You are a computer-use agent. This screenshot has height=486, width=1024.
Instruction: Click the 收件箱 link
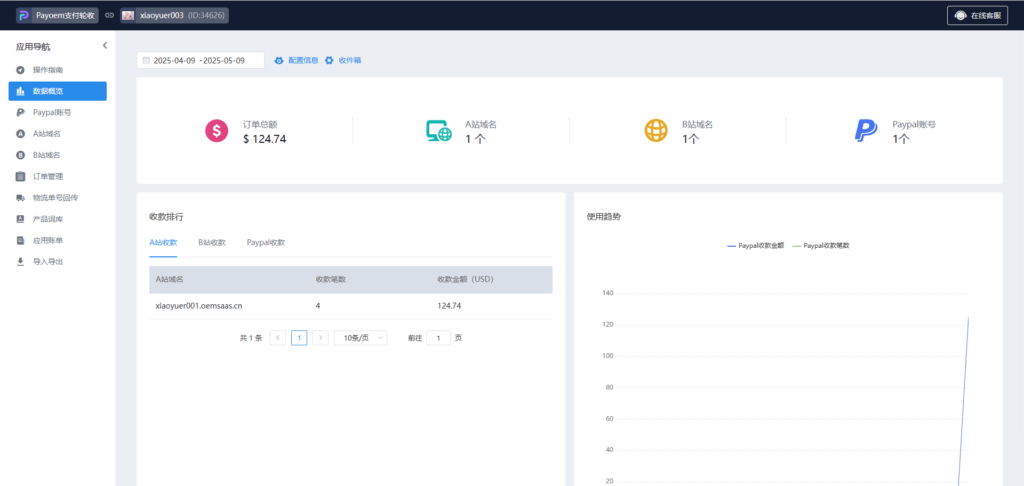[x=343, y=60]
